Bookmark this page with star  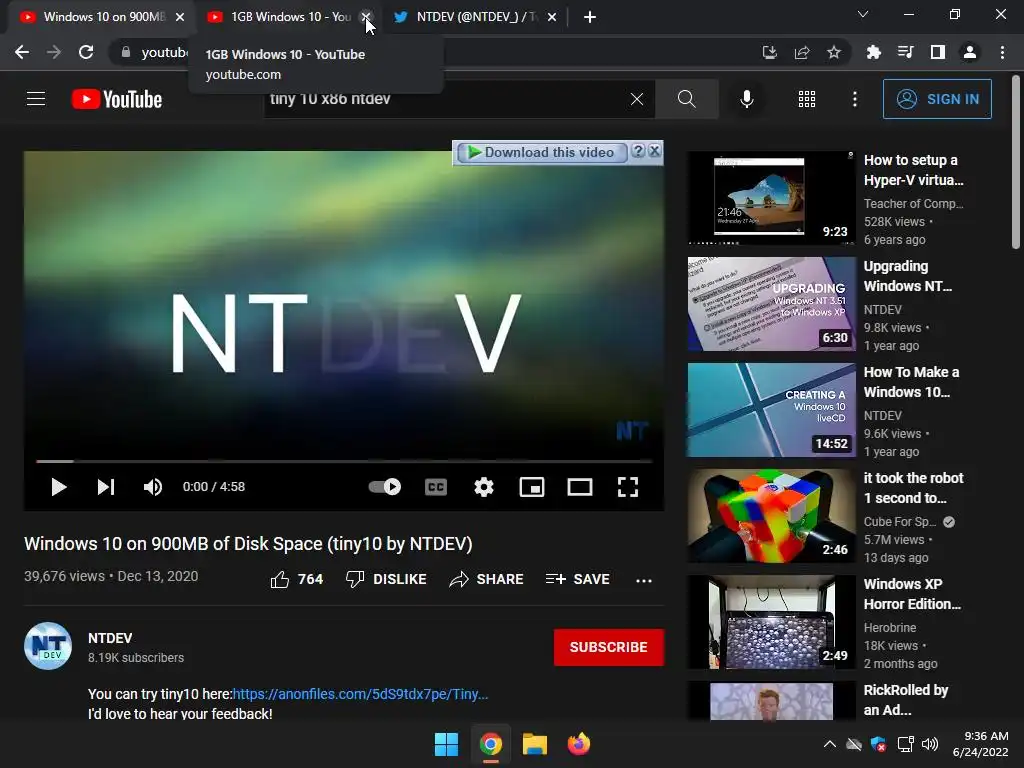834,52
